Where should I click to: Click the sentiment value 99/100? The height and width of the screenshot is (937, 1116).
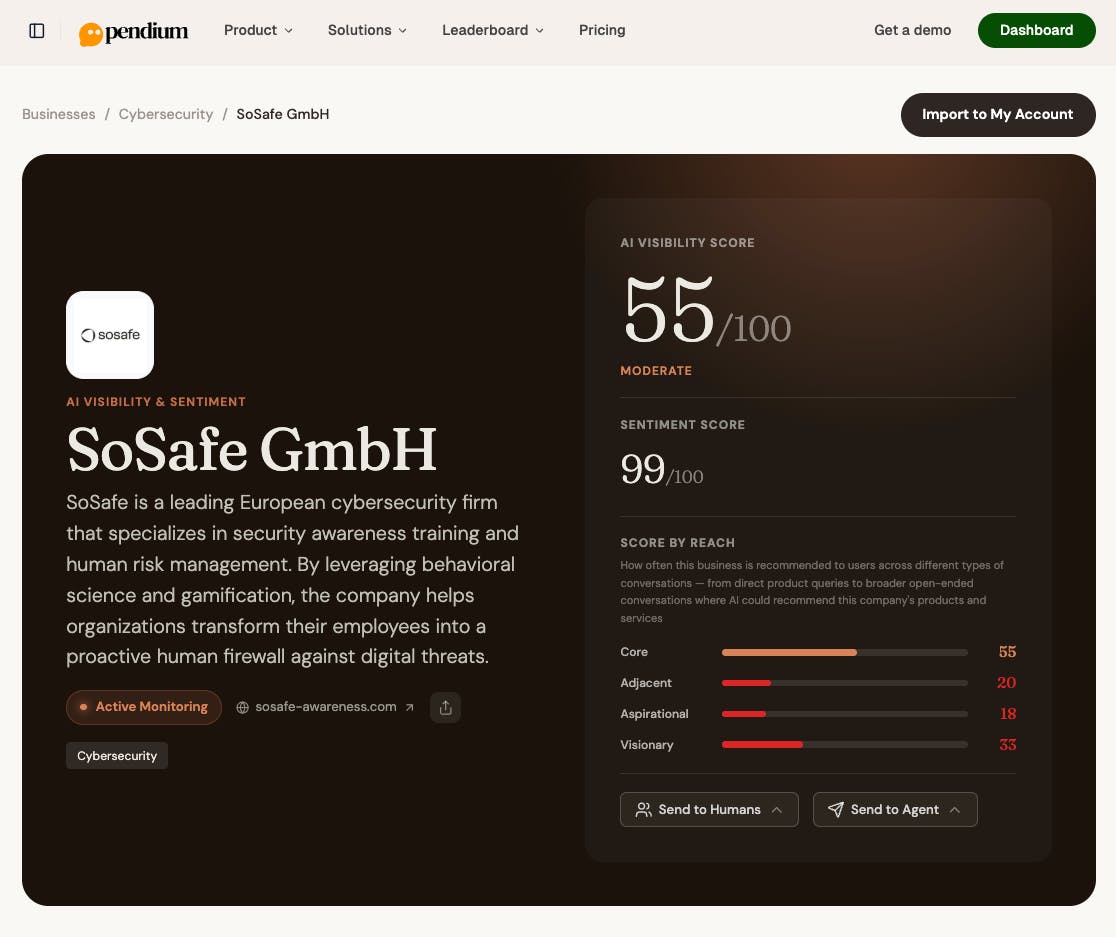click(x=662, y=470)
